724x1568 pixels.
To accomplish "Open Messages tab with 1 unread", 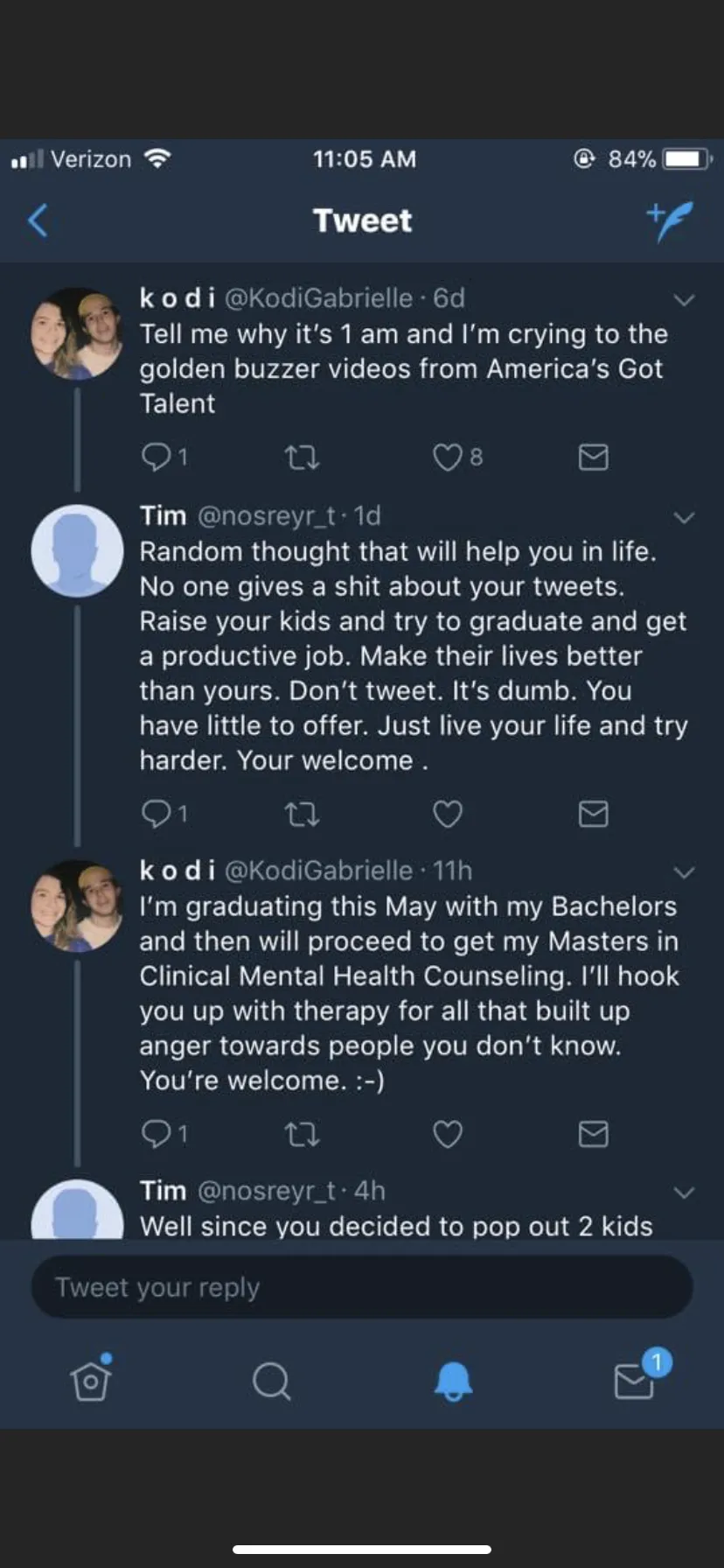I will 635,1381.
